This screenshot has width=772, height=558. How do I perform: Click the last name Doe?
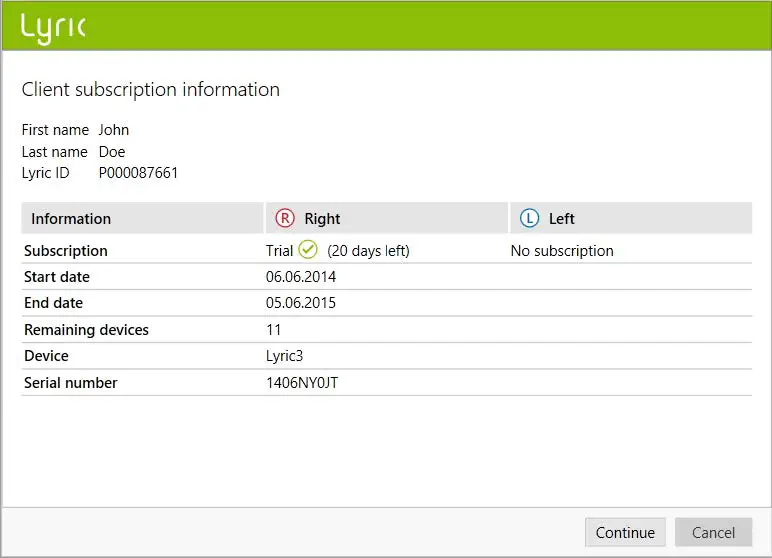click(112, 152)
